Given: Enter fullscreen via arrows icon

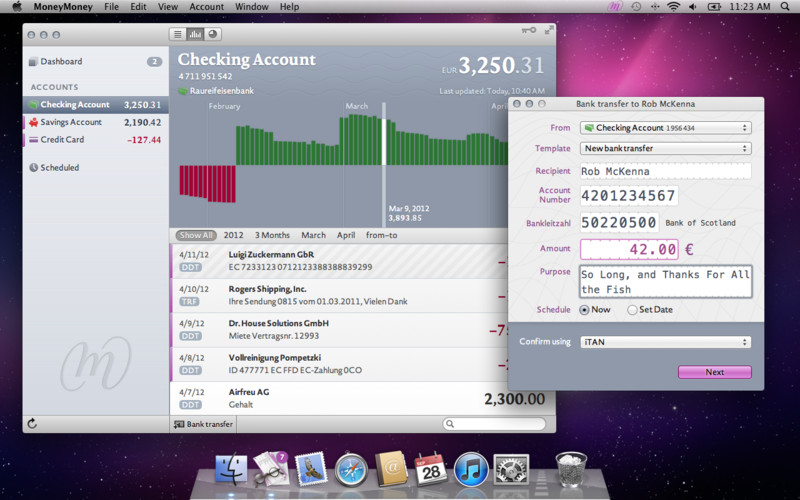Looking at the screenshot, I should pos(549,31).
